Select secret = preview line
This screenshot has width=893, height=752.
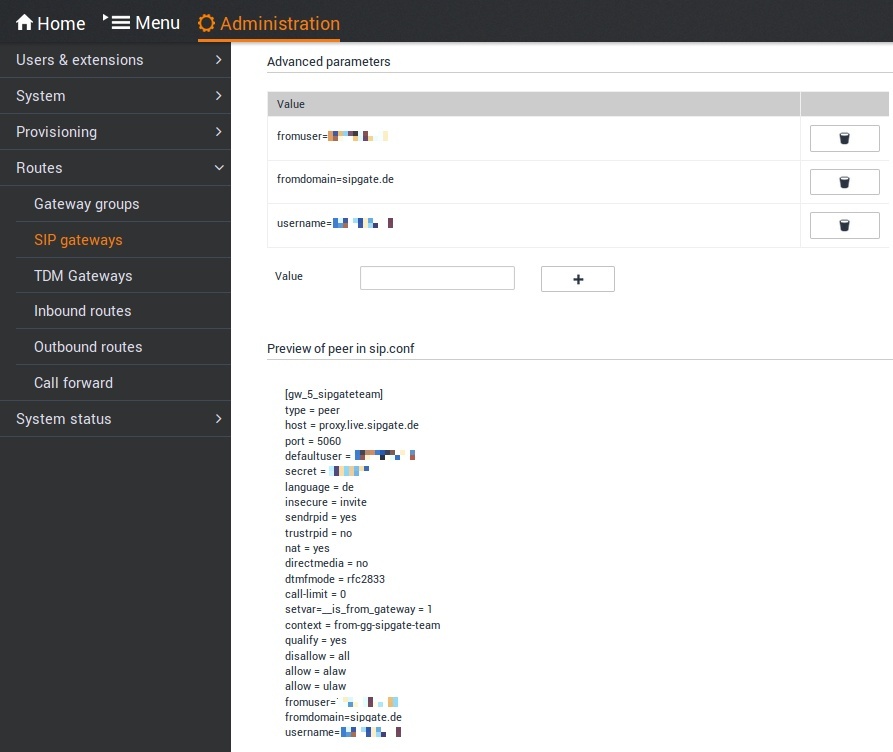[327, 471]
